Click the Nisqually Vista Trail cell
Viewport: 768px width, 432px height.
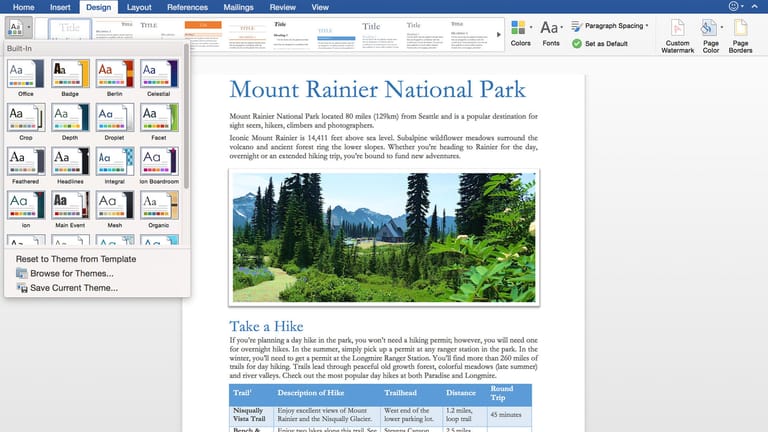pos(249,414)
